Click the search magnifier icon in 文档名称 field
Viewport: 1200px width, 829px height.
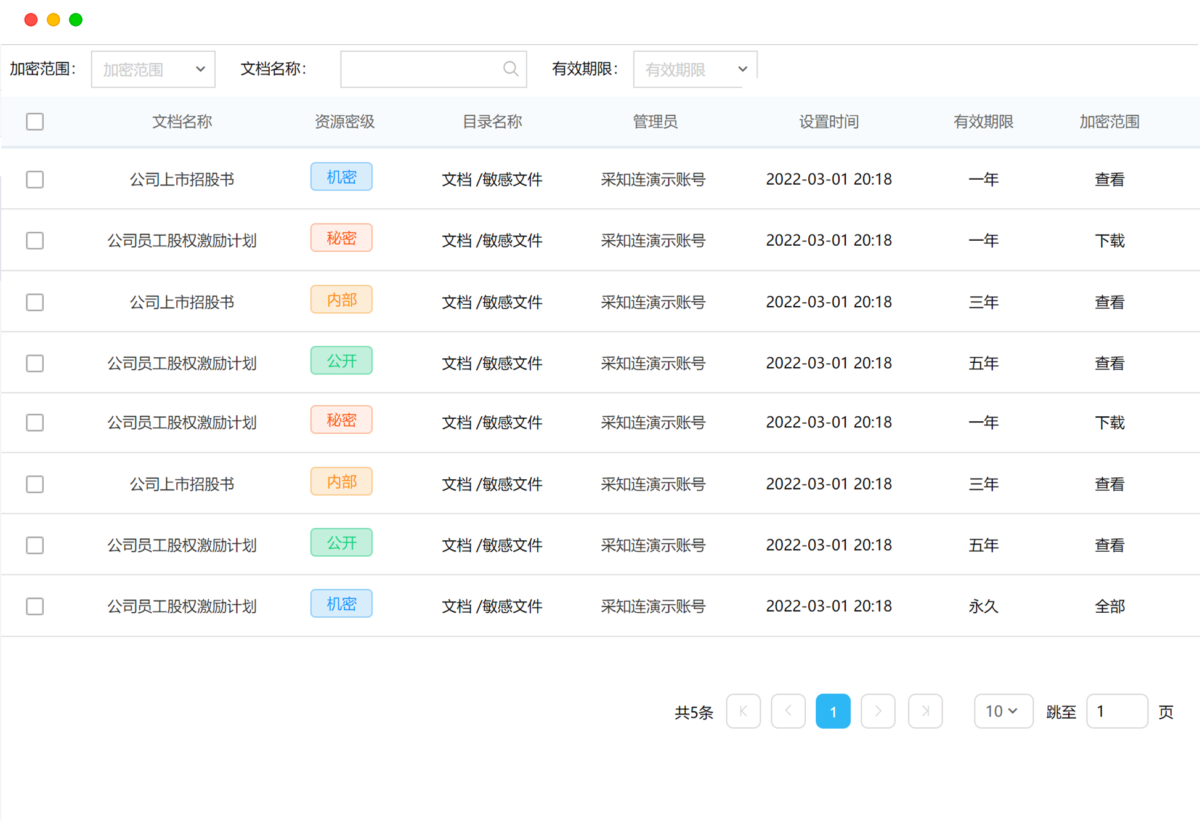click(x=511, y=69)
